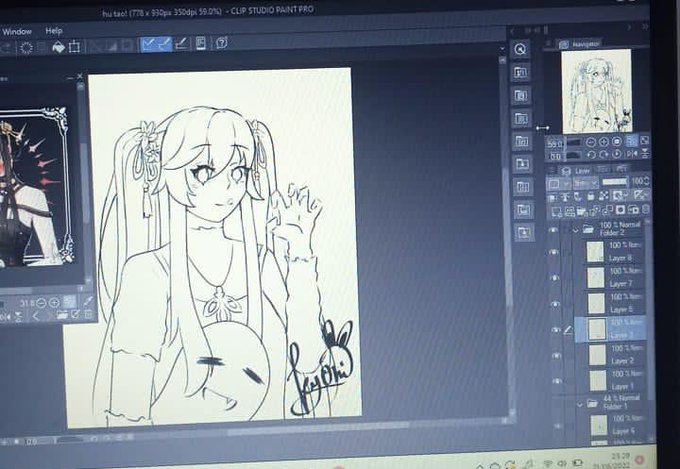Open CLIP STUDIO support question-mark icon

222,43
